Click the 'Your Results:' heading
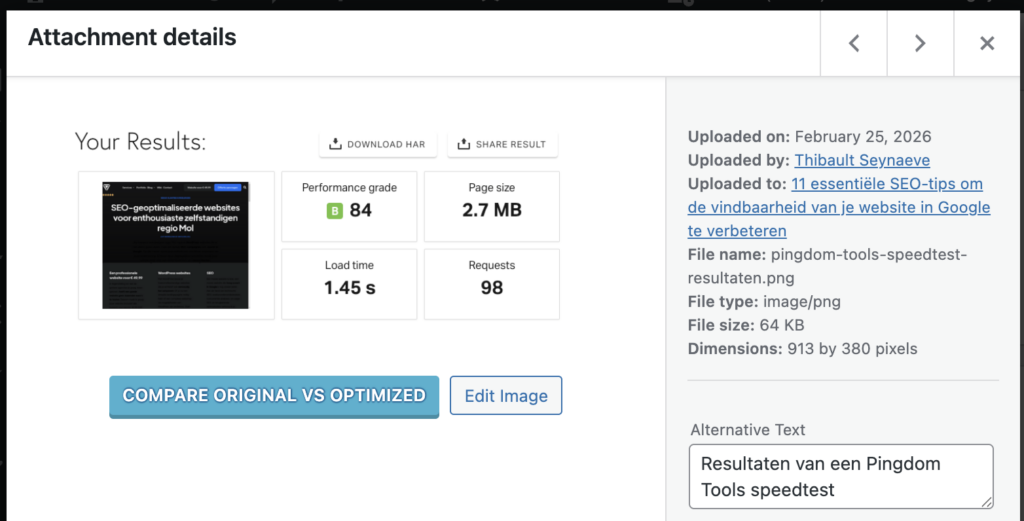This screenshot has width=1024, height=521. coord(140,142)
